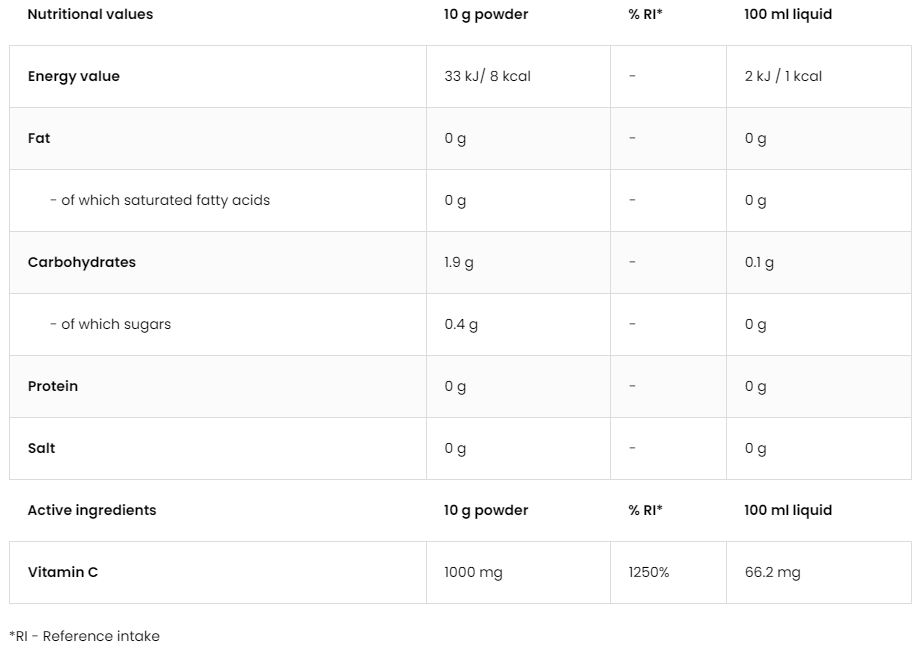Select the 1250% reference intake value

point(649,573)
